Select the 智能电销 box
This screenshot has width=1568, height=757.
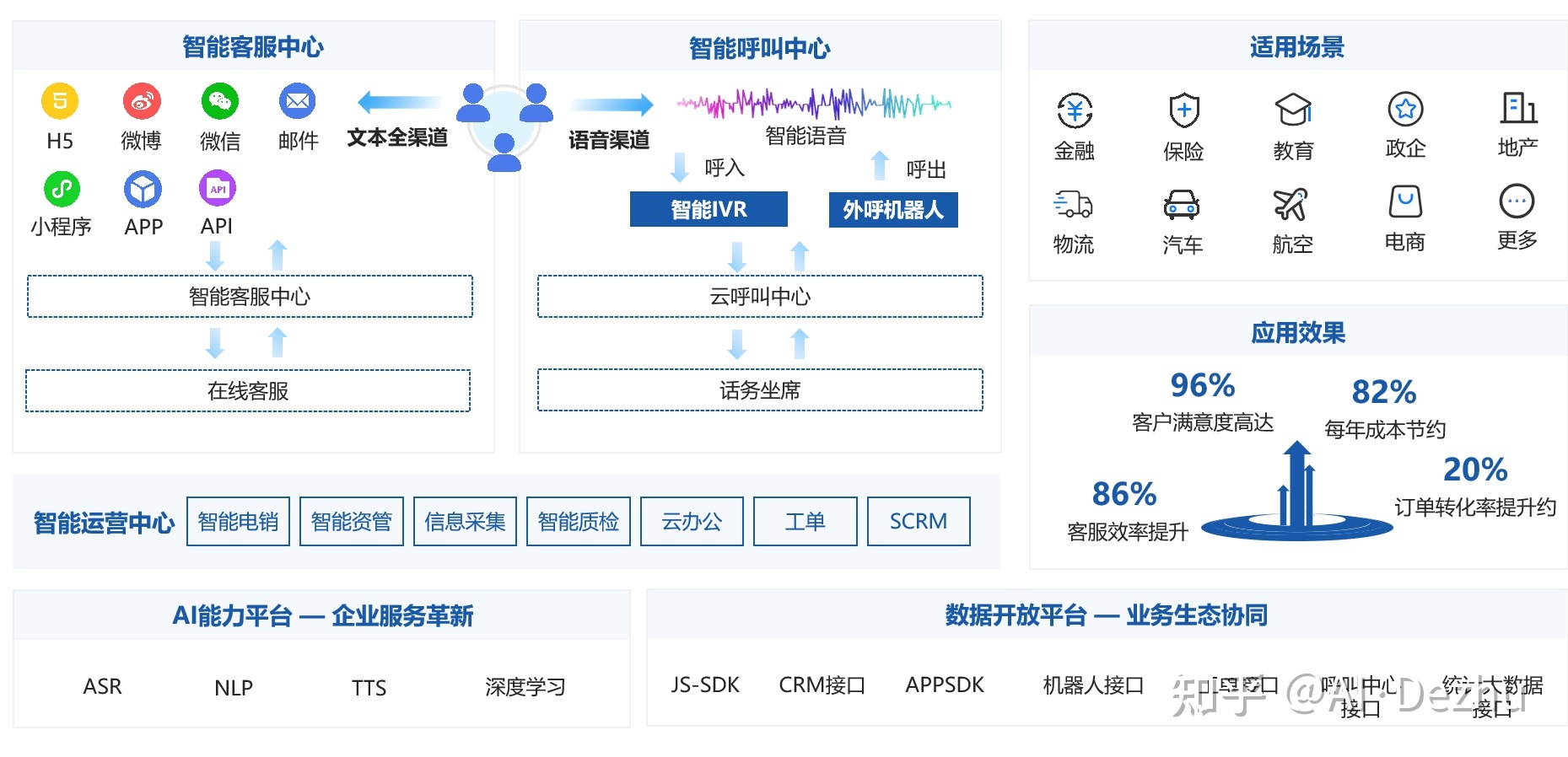point(238,522)
